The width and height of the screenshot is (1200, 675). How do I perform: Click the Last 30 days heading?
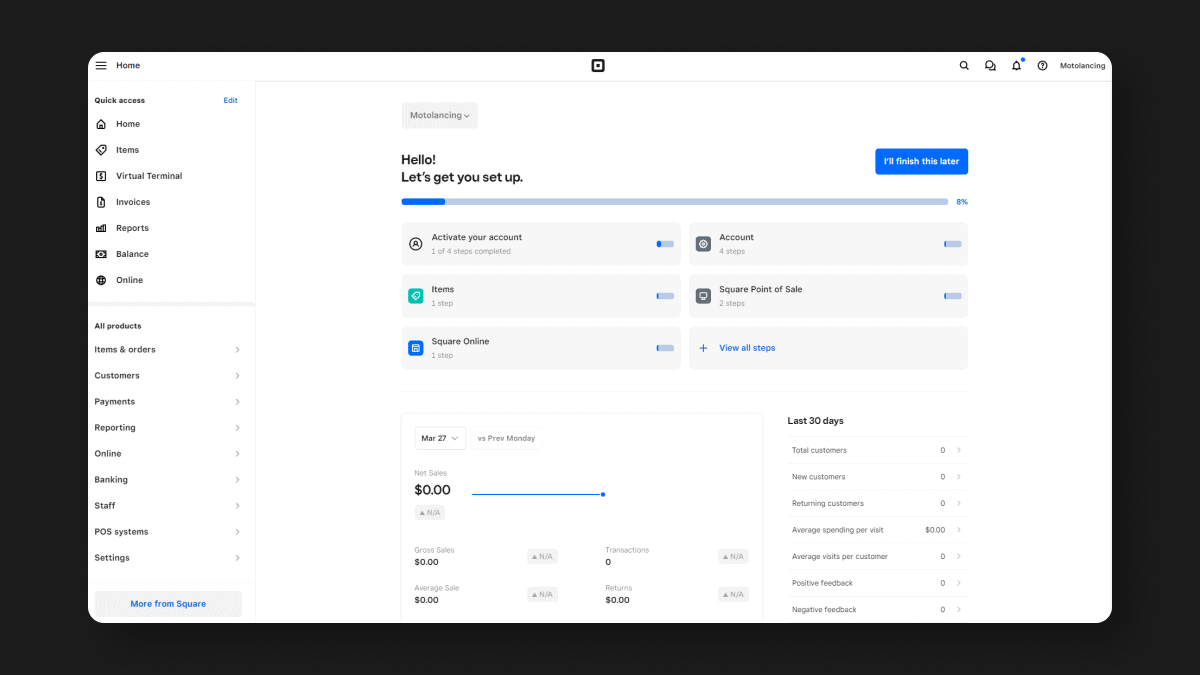click(x=816, y=421)
